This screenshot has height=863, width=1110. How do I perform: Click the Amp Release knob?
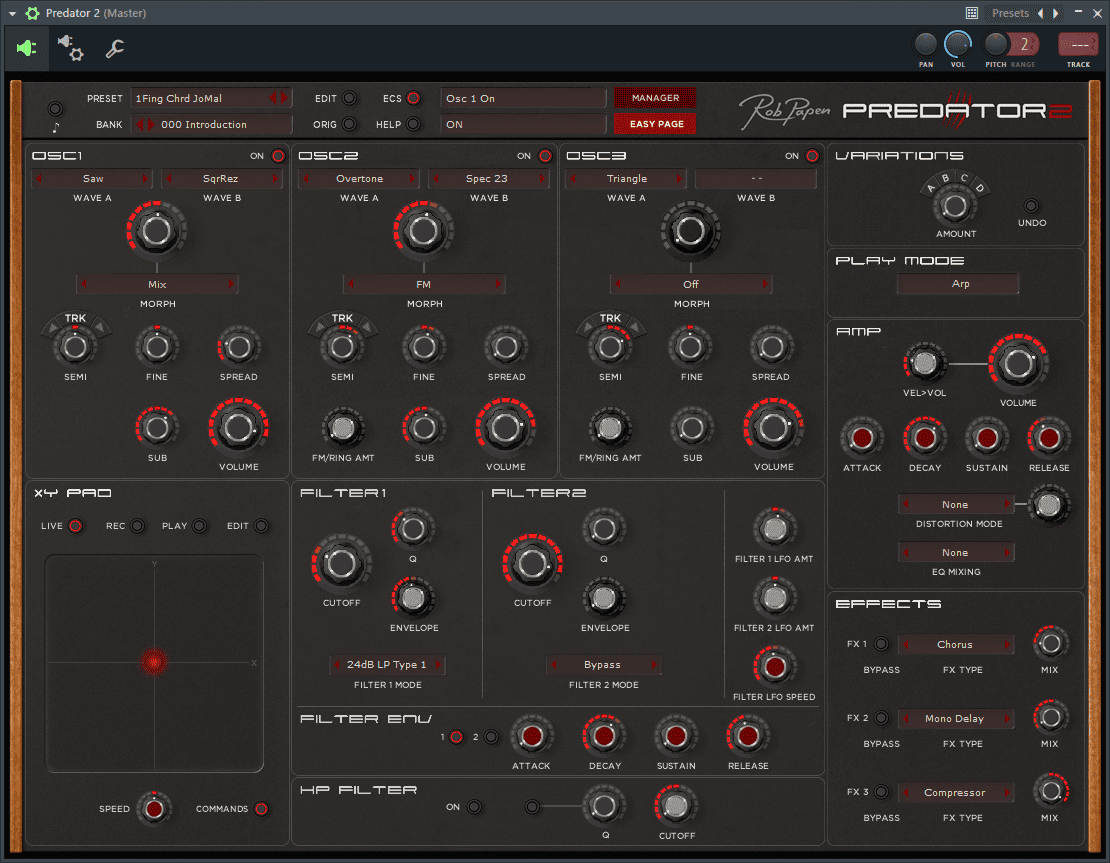(x=1048, y=438)
